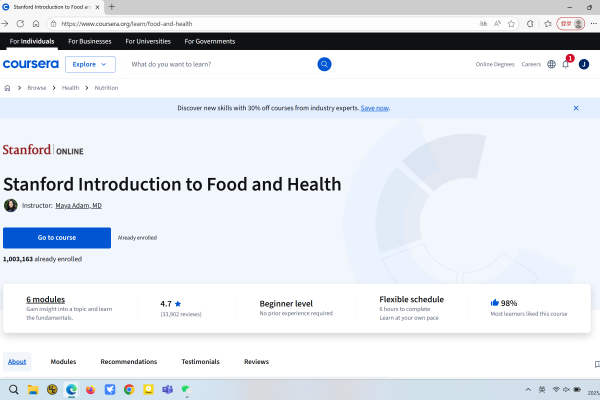Viewport: 600px width, 400px height.
Task: Click Save now link in banner
Action: coord(375,108)
